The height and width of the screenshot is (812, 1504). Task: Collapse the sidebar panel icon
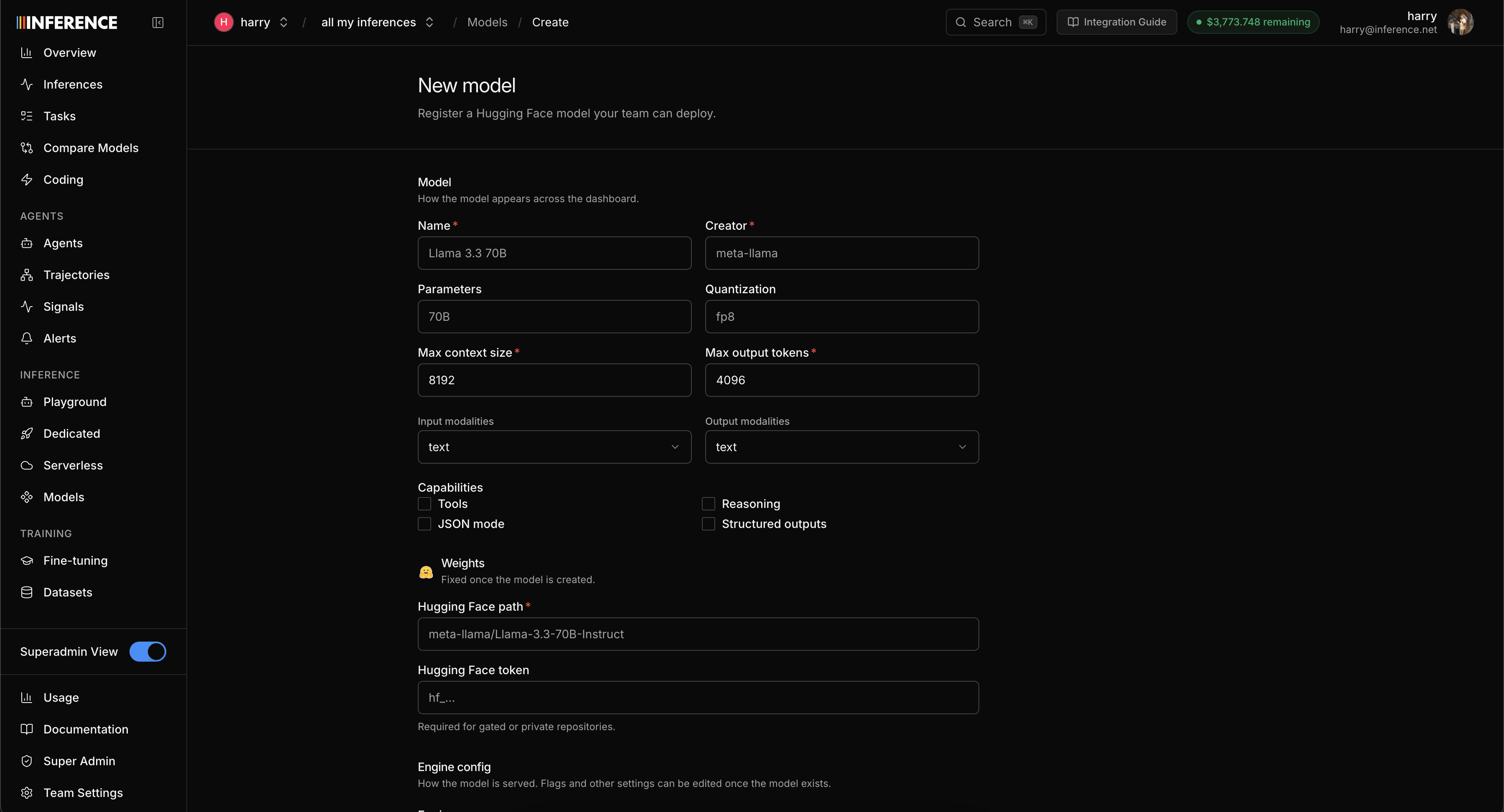point(158,22)
